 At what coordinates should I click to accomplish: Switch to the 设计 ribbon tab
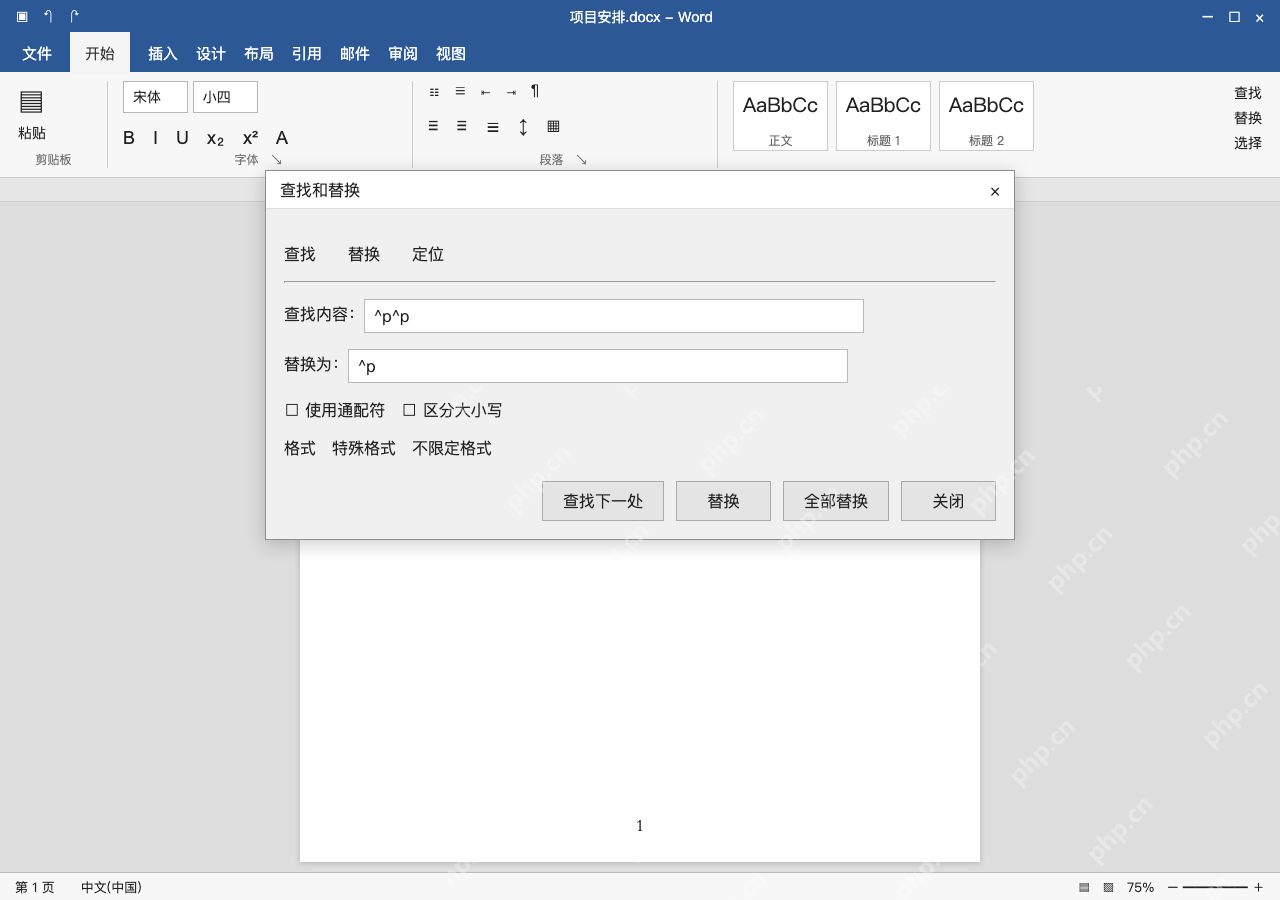(211, 54)
